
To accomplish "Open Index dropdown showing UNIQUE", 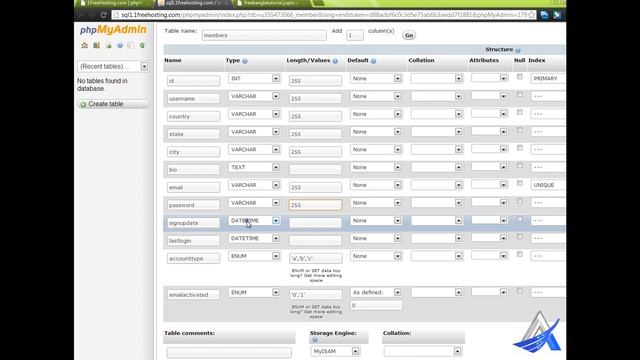I will tap(548, 185).
